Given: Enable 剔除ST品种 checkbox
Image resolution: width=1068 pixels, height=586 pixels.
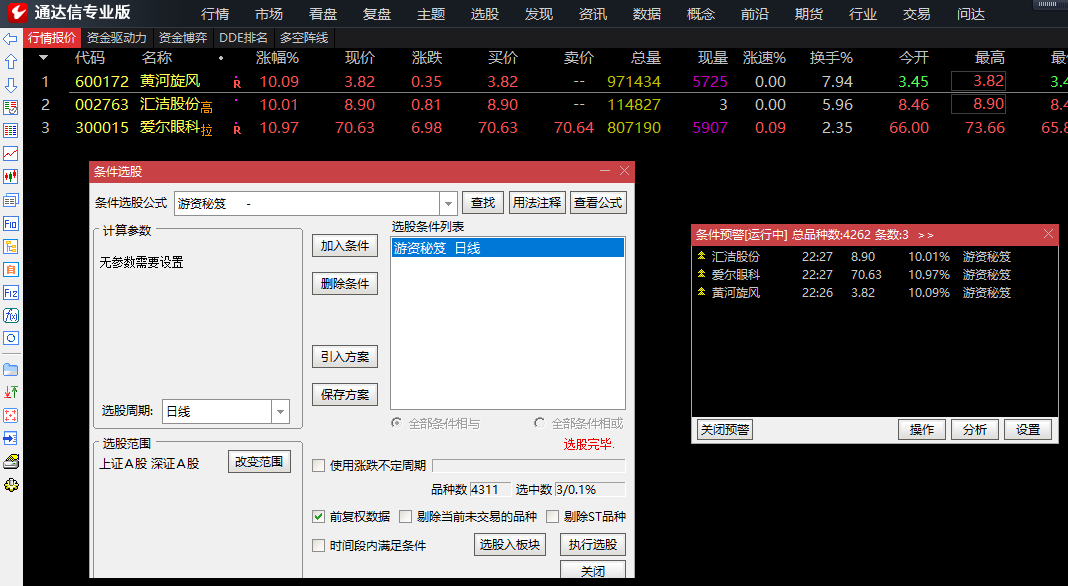Looking at the screenshot, I should click(552, 516).
